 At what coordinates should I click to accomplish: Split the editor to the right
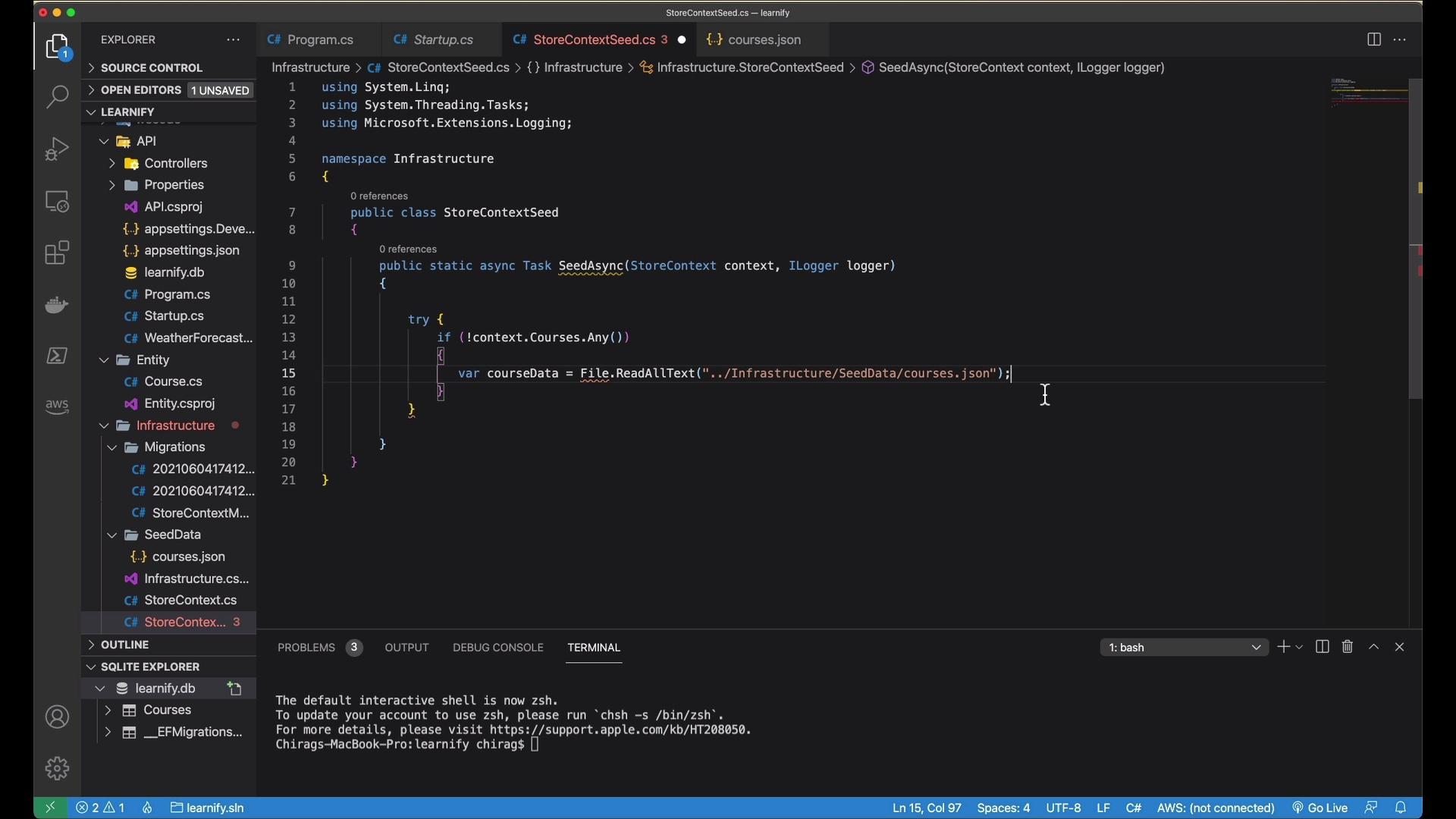[x=1373, y=39]
